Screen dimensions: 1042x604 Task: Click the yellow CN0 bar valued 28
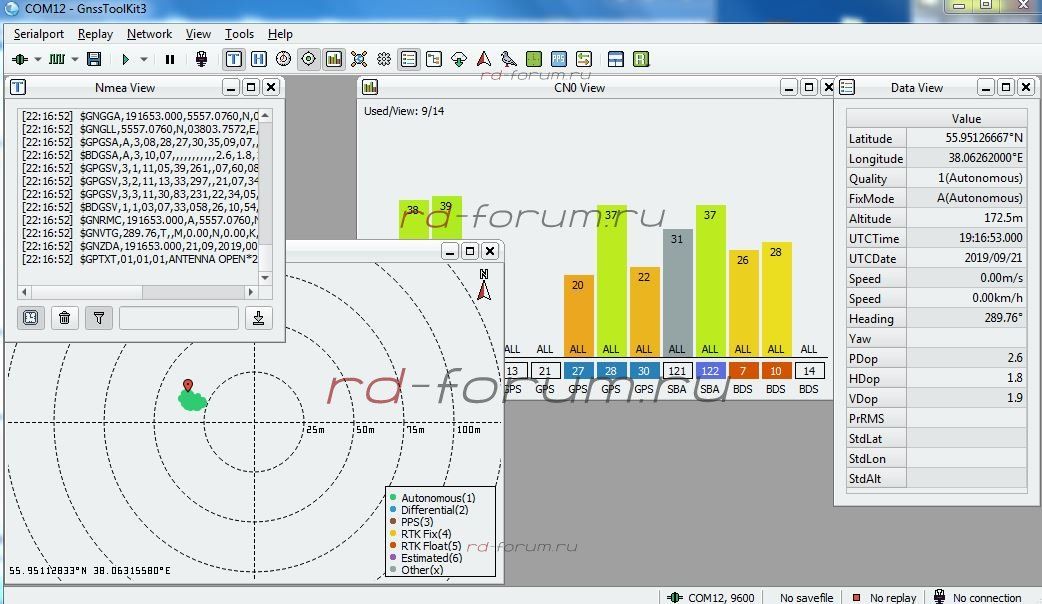coord(776,299)
